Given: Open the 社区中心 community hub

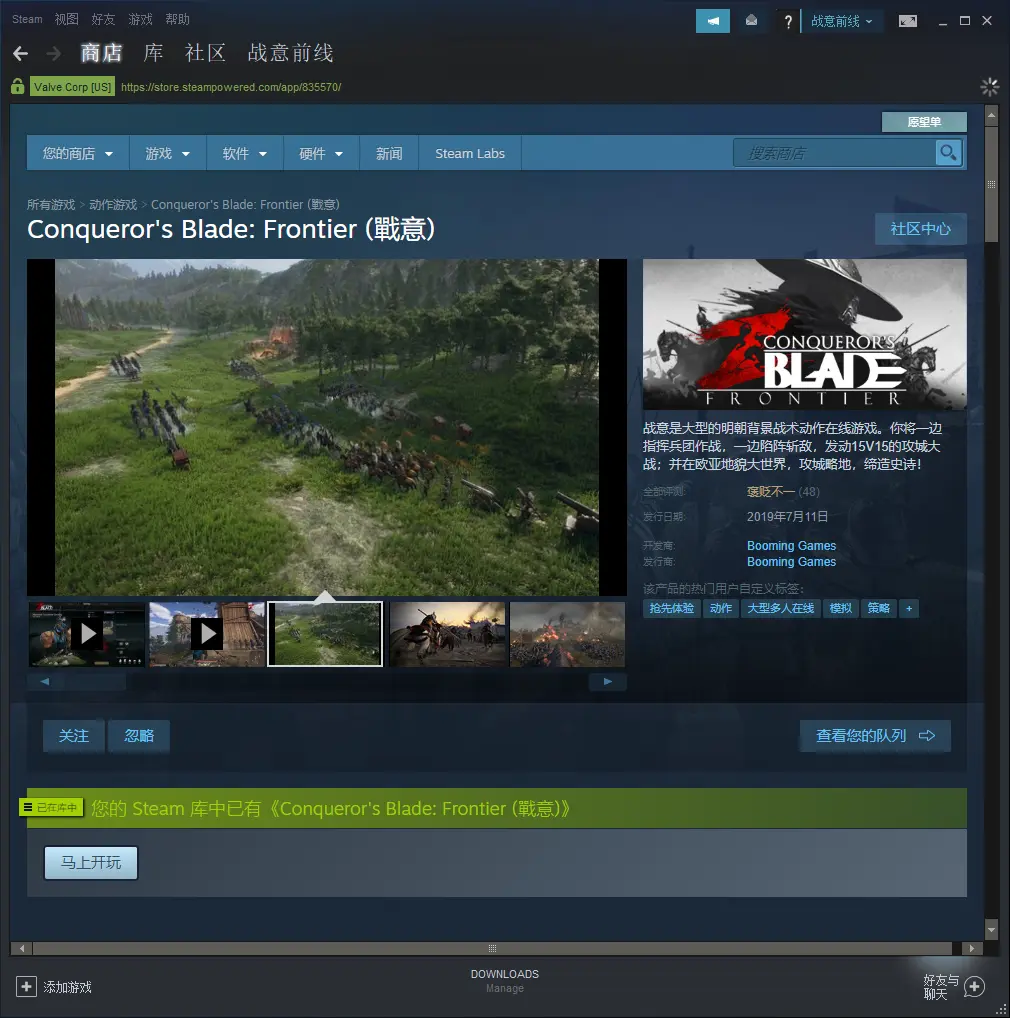Looking at the screenshot, I should click(x=920, y=229).
